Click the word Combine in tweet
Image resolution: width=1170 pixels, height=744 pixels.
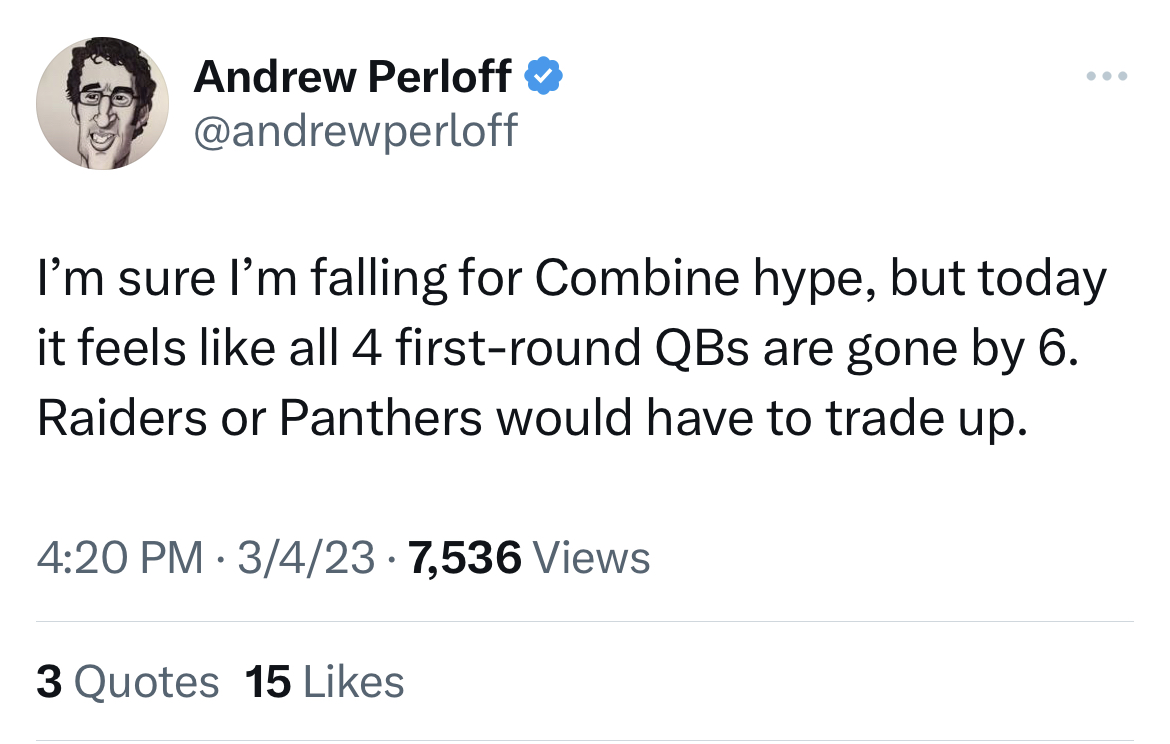(x=637, y=278)
